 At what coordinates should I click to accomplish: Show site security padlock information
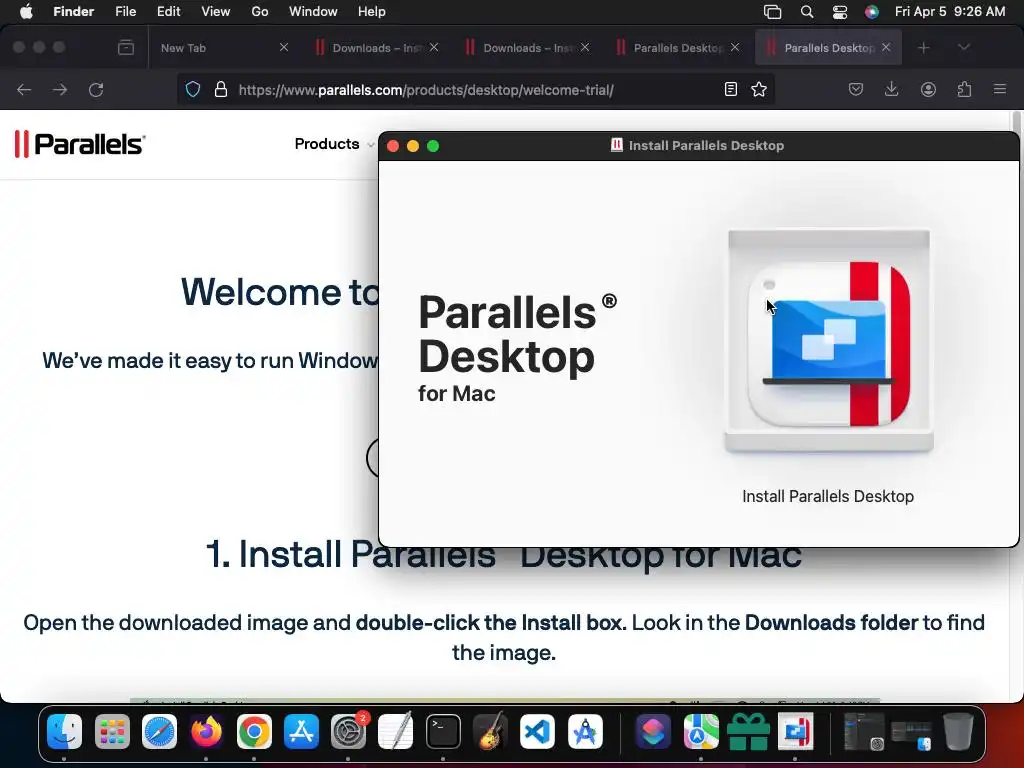(x=221, y=89)
